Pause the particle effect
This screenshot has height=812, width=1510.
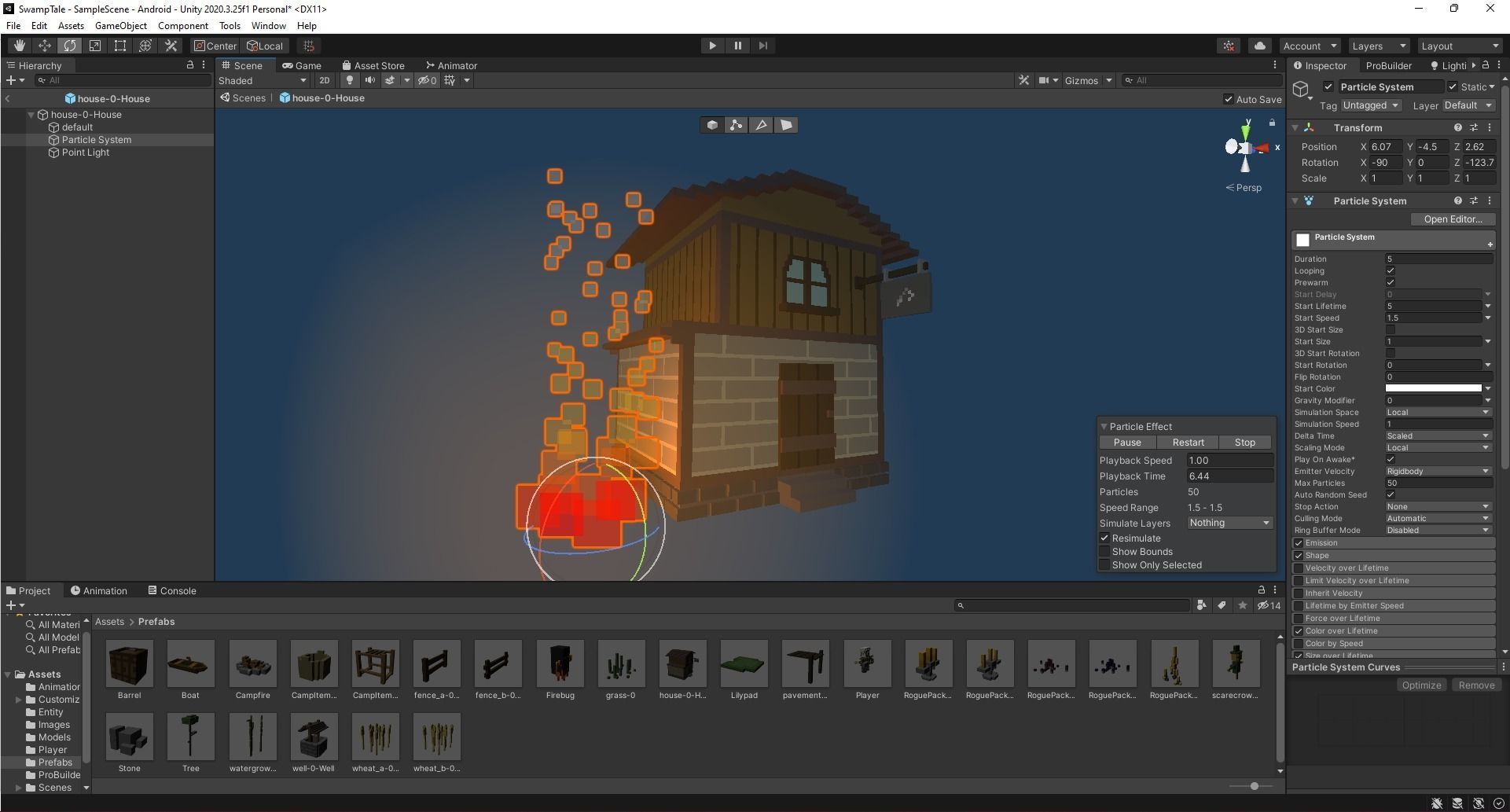1127,443
